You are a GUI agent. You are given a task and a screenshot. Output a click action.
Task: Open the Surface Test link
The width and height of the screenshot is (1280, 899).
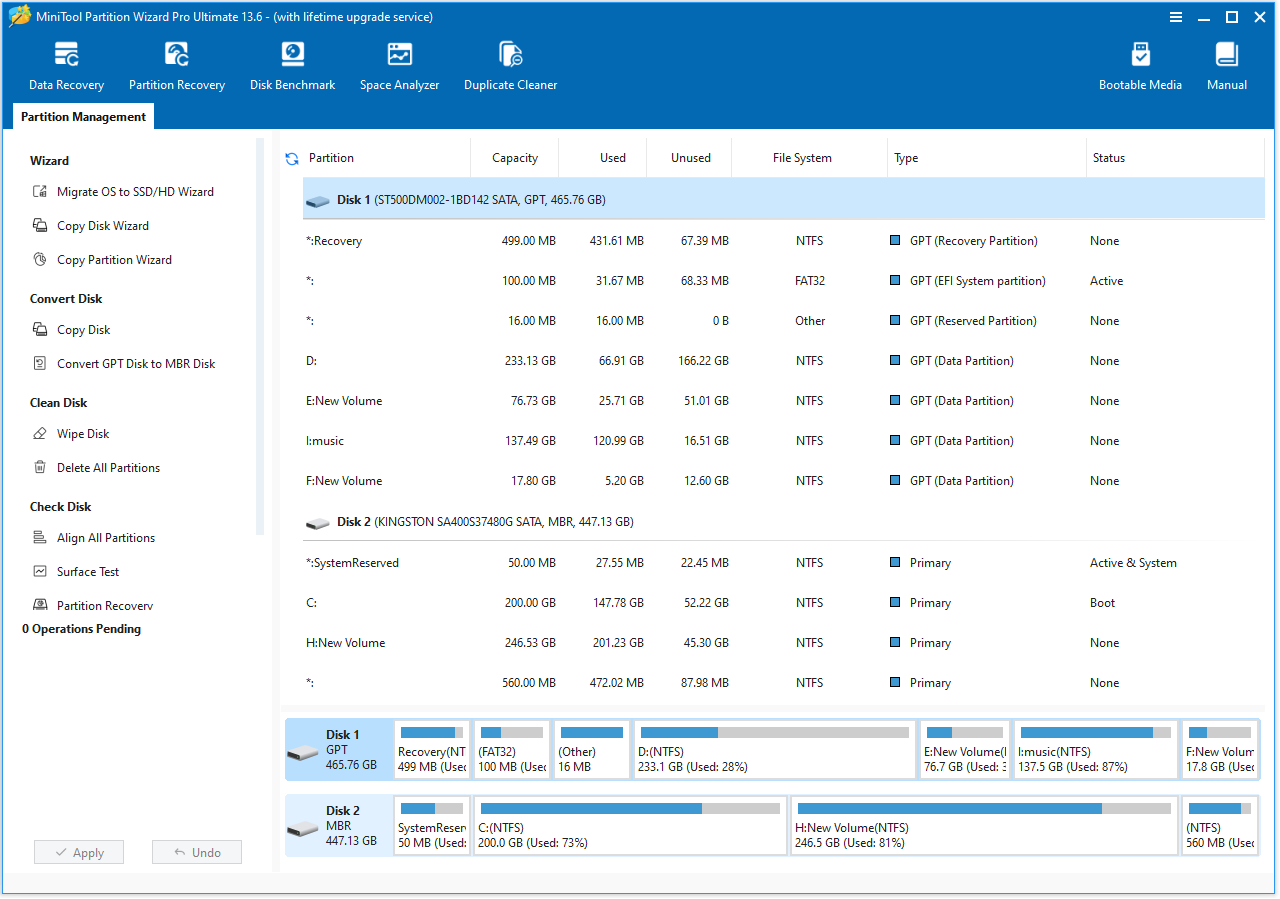tap(88, 572)
